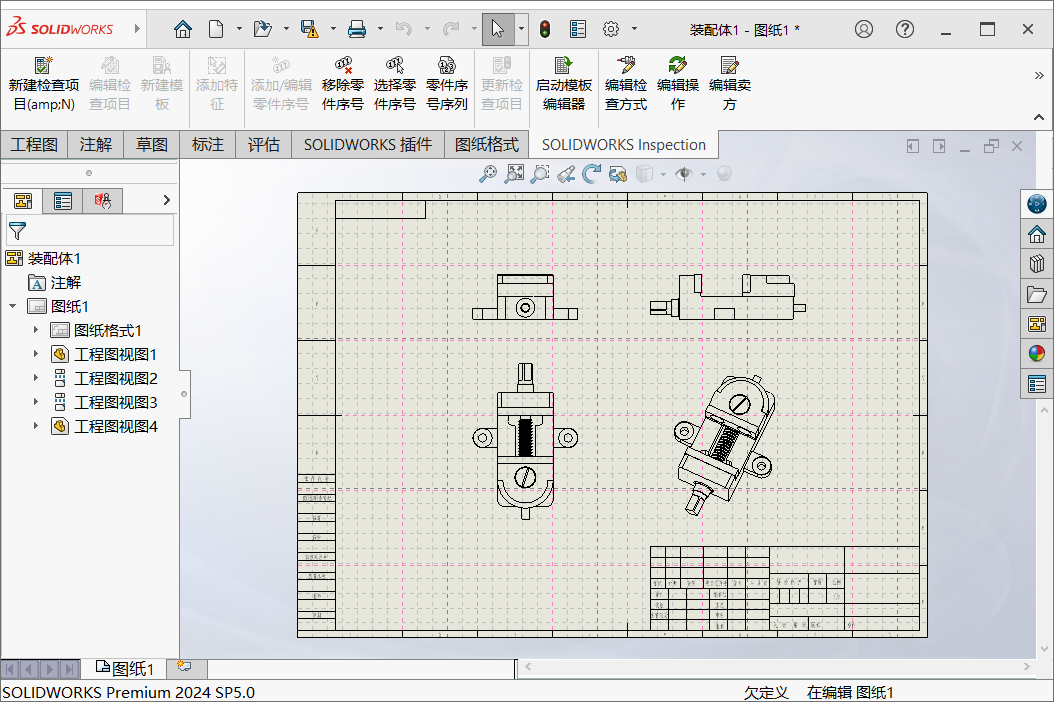
Task: Open Options with the gear icon
Action: tap(611, 29)
